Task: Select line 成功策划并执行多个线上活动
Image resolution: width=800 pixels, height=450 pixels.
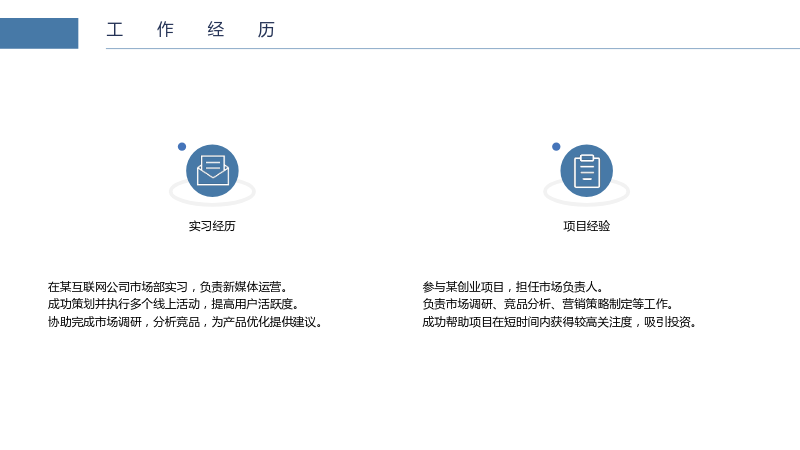Action: 173,304
